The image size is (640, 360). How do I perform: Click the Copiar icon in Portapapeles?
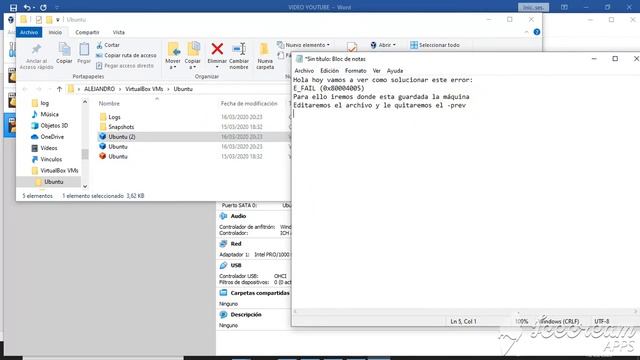click(x=64, y=49)
